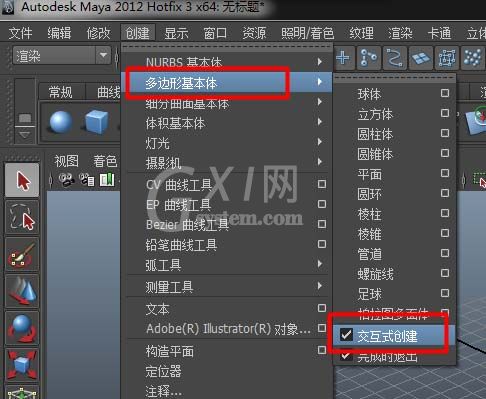Open option box for 球体
This screenshot has width=486, height=399.
click(x=445, y=93)
